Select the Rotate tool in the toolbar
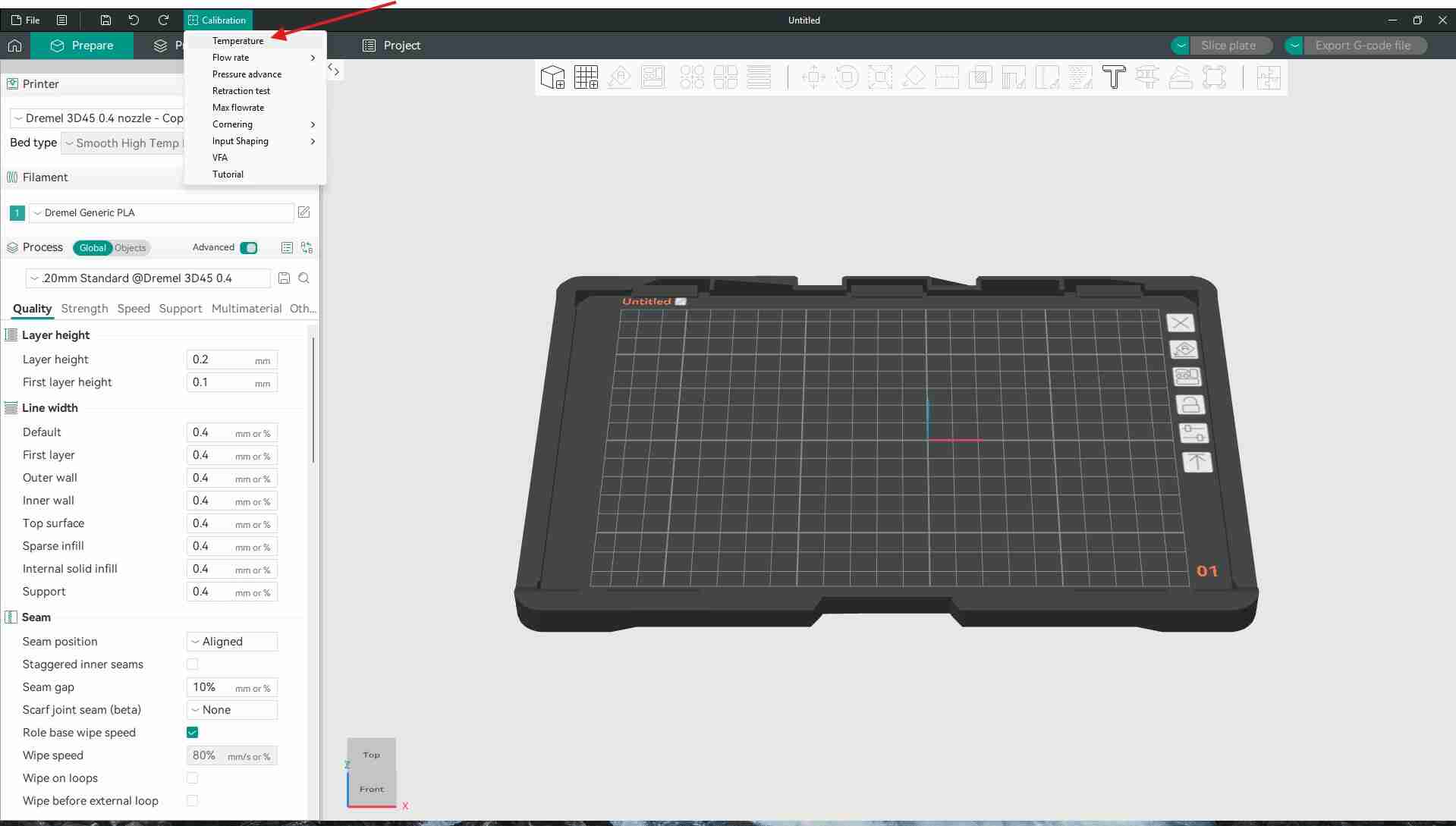Image resolution: width=1456 pixels, height=826 pixels. pyautogui.click(x=847, y=77)
